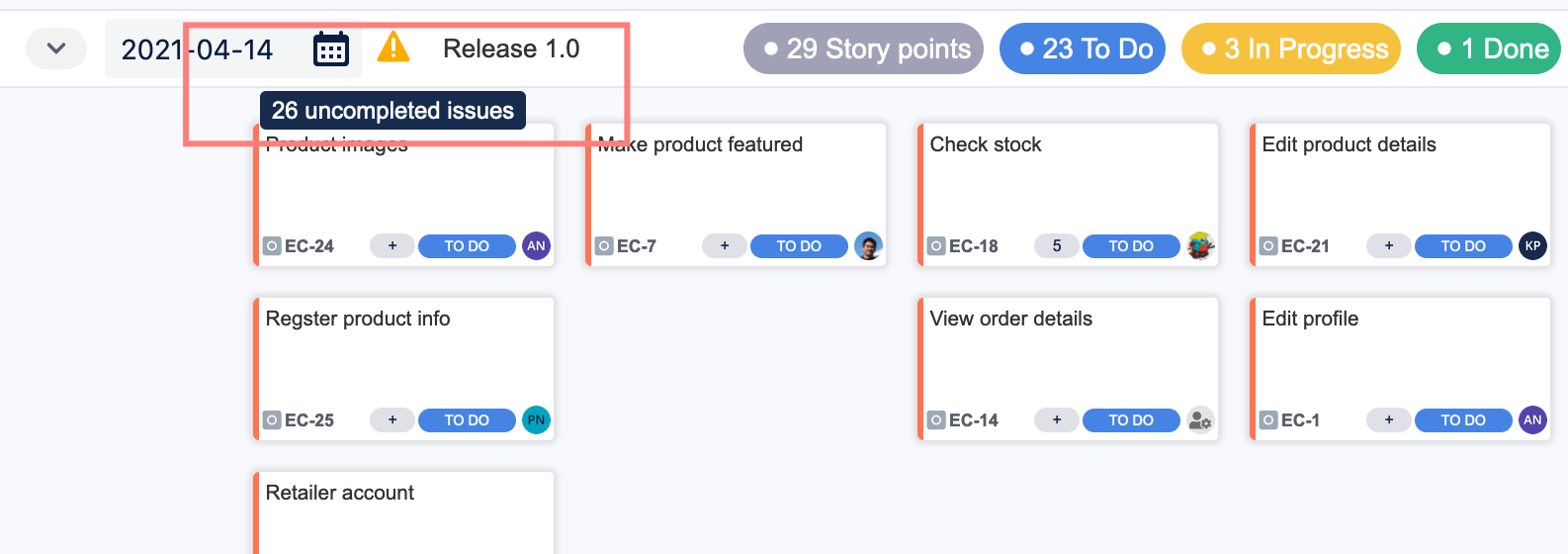Click unassigned user icon on EC-14

pyautogui.click(x=1200, y=420)
